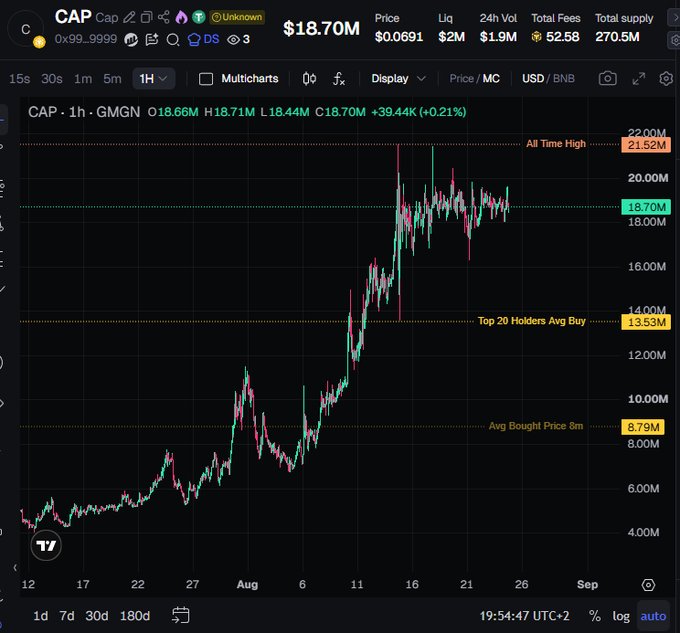Click the CAP token avatar circle
Image resolution: width=680 pixels, height=633 pixels.
tap(26, 29)
